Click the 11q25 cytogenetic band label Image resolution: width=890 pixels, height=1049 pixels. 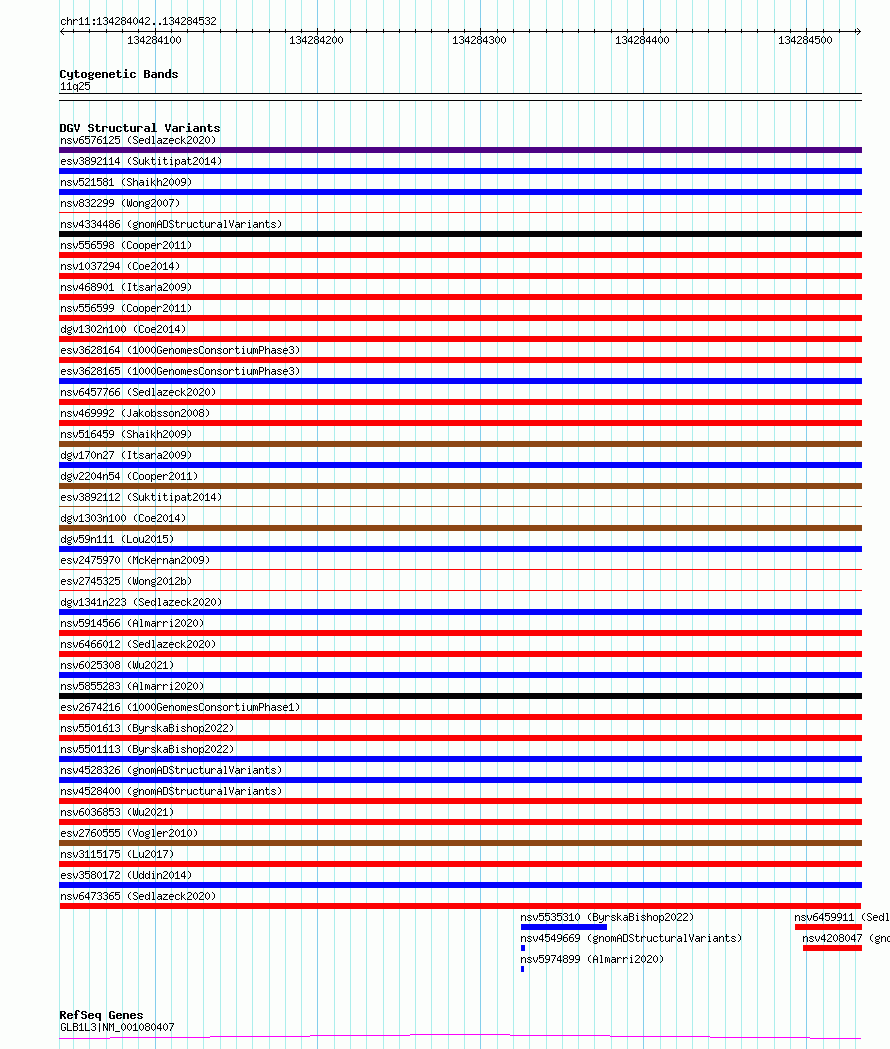75,86
